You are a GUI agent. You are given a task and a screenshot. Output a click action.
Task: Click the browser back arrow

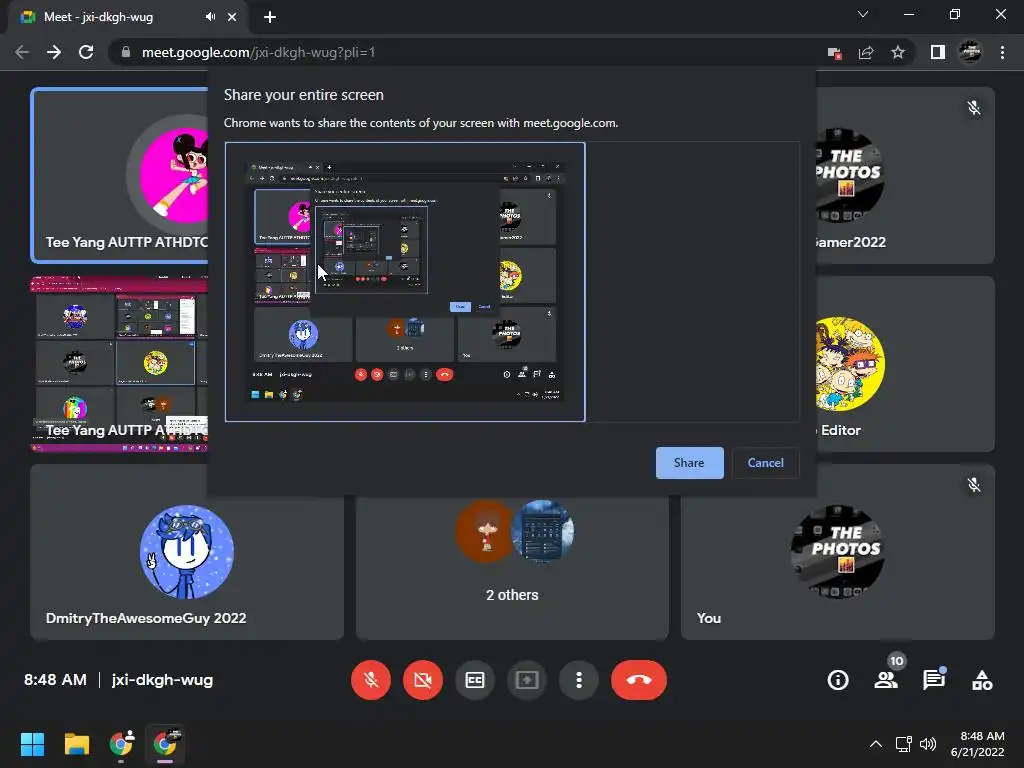[22, 52]
